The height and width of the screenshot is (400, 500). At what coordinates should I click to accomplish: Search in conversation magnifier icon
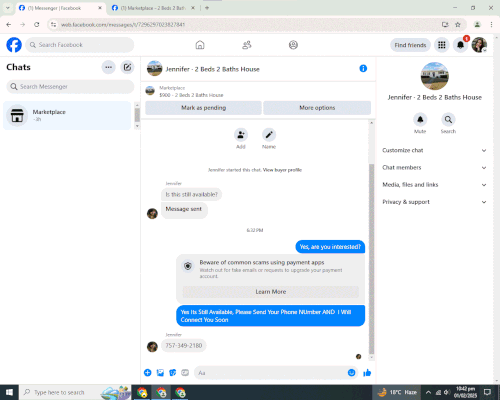448,119
